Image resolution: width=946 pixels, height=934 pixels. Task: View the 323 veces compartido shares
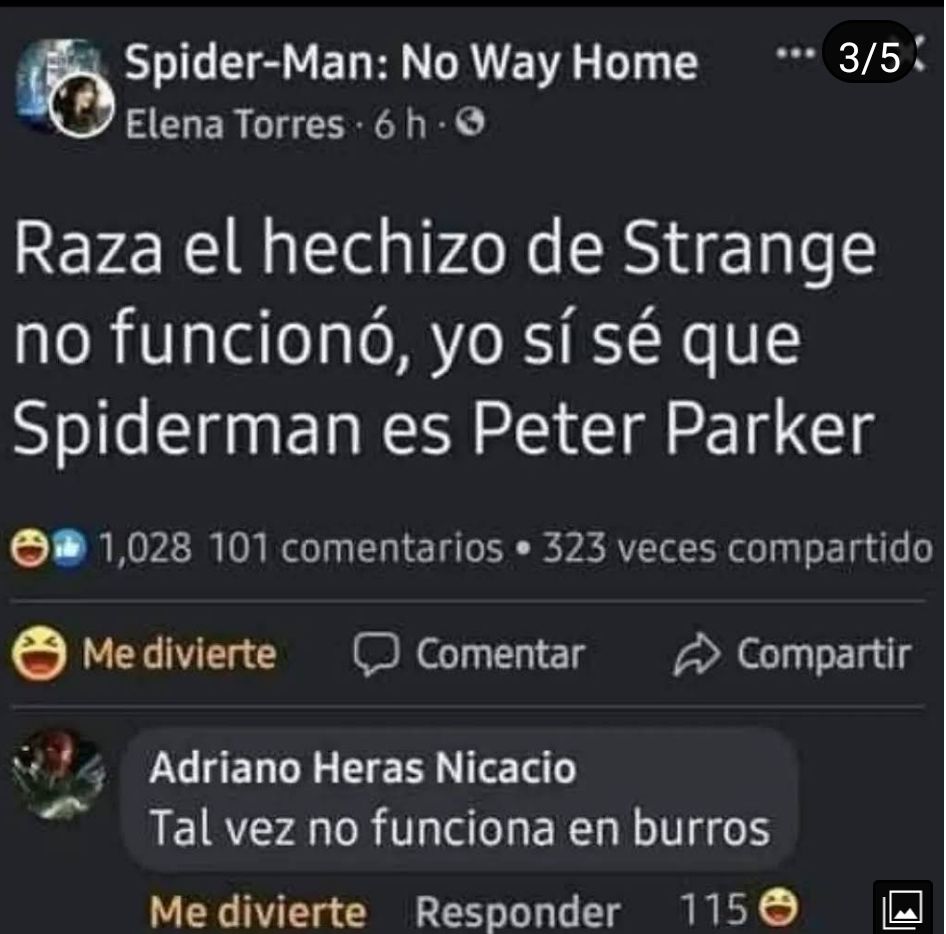(x=737, y=548)
